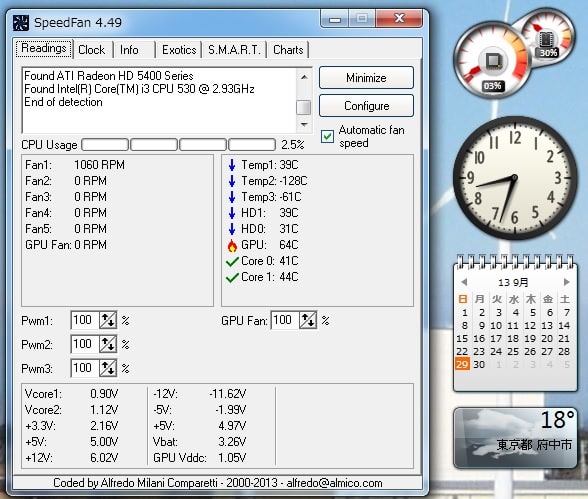Click the second CPU Usage bar
The image size is (588, 499).
click(154, 145)
